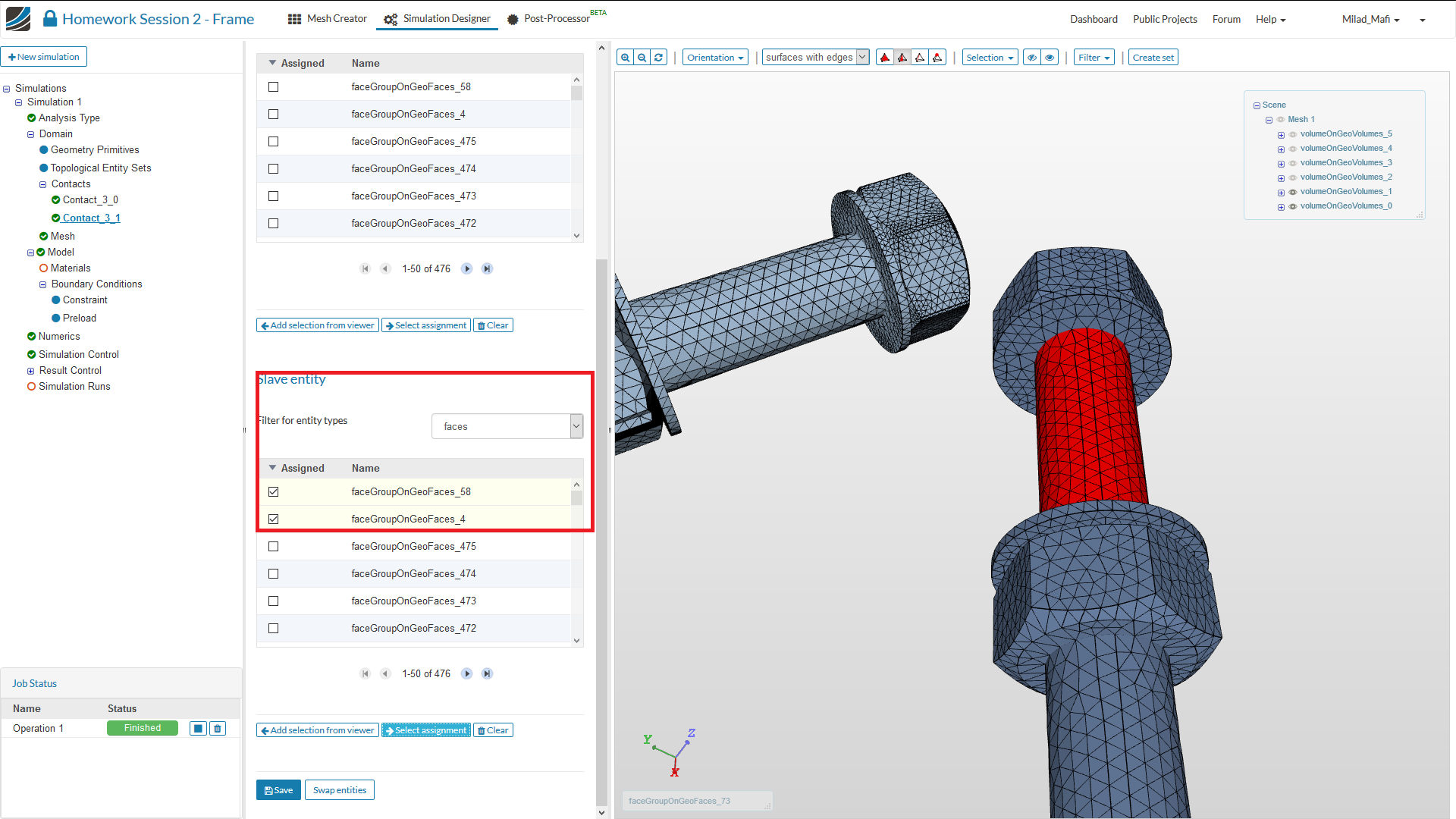1456x819 pixels.
Task: Toggle visibility of volumeOnGeoVolumes_1
Action: 1293,192
